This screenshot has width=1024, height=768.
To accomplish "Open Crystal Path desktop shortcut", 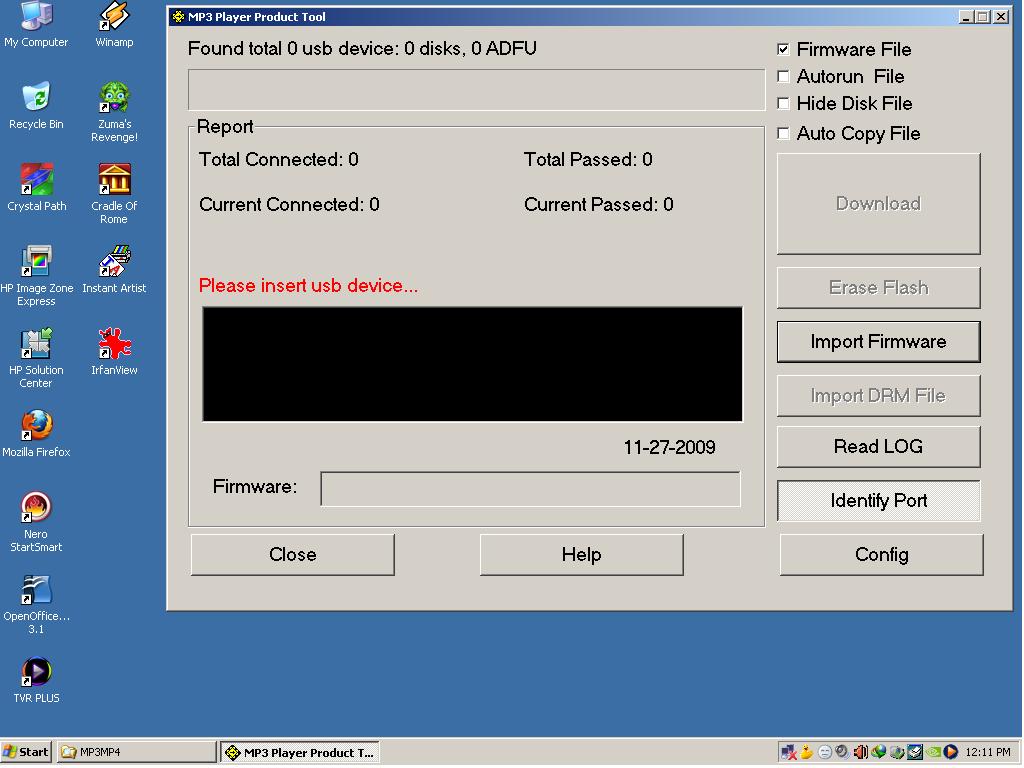I will pyautogui.click(x=37, y=180).
